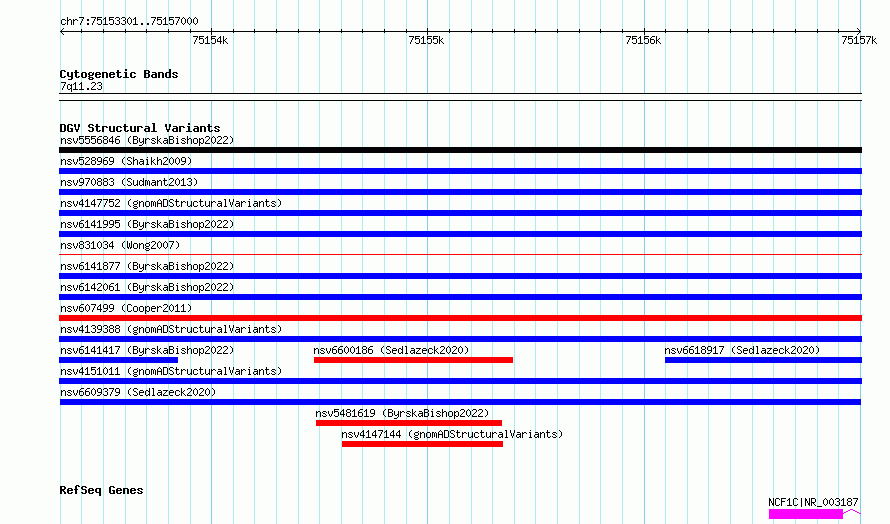
Task: Click the 75155k ruler position
Action: click(426, 40)
